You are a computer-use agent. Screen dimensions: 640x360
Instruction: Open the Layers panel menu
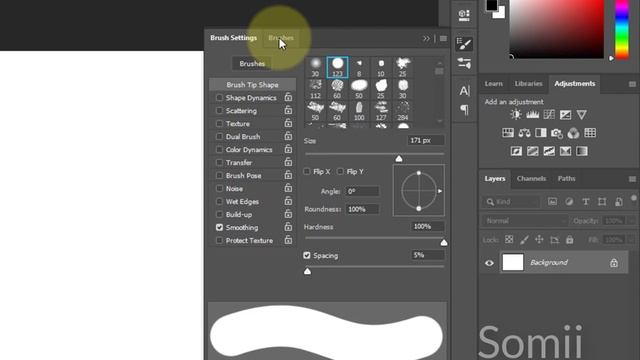point(632,179)
